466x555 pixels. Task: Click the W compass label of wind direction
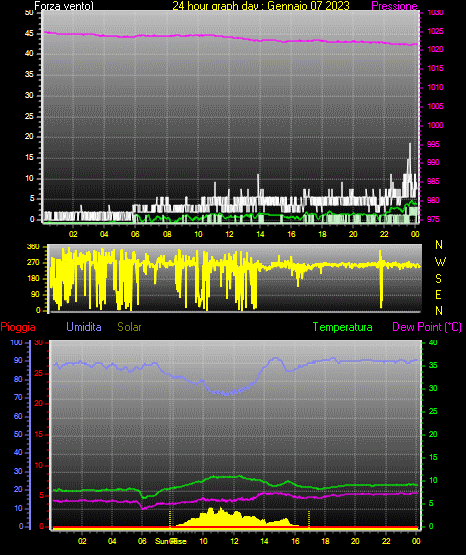[x=440, y=262]
